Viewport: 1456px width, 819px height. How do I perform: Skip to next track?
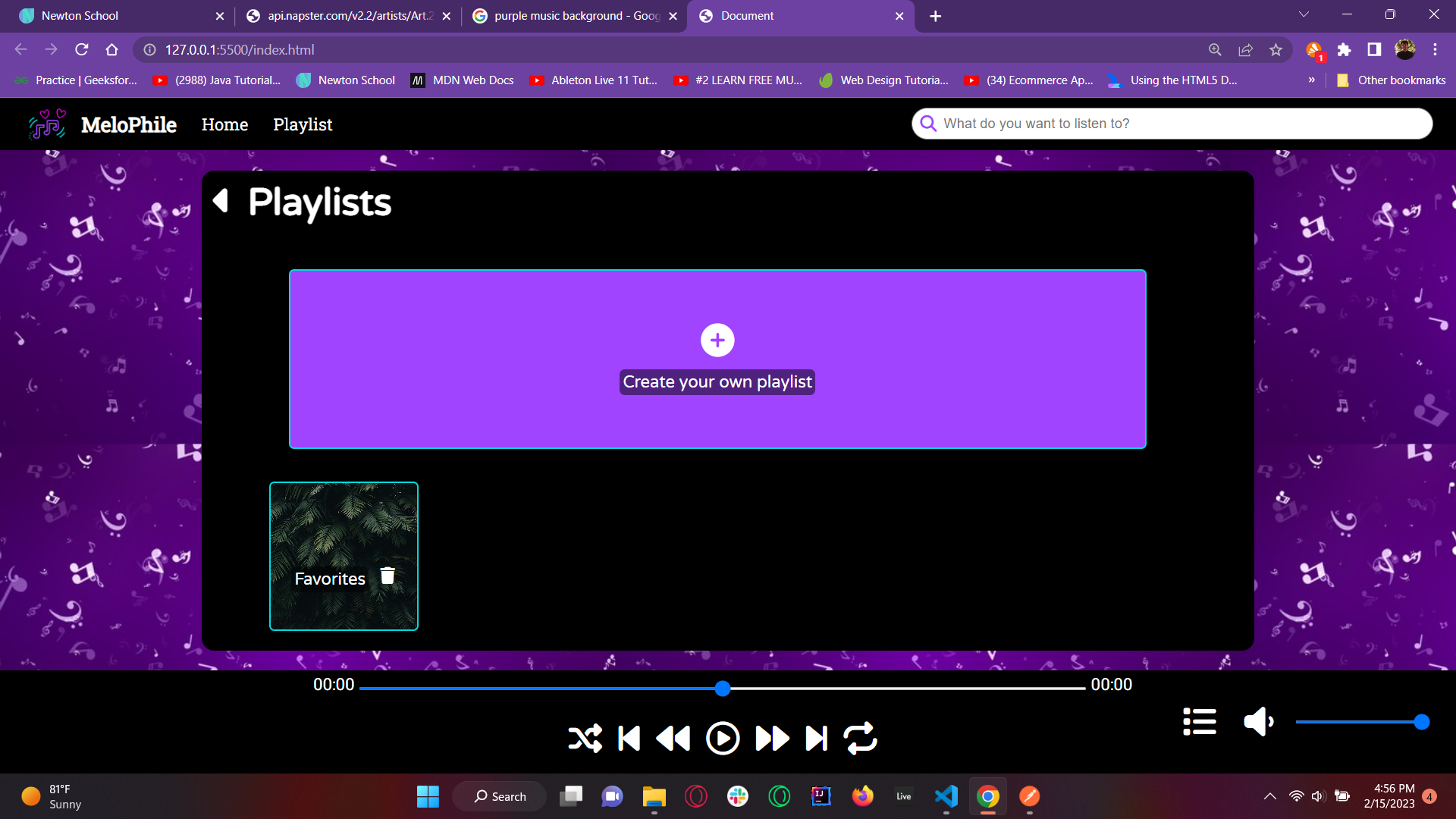(x=816, y=738)
